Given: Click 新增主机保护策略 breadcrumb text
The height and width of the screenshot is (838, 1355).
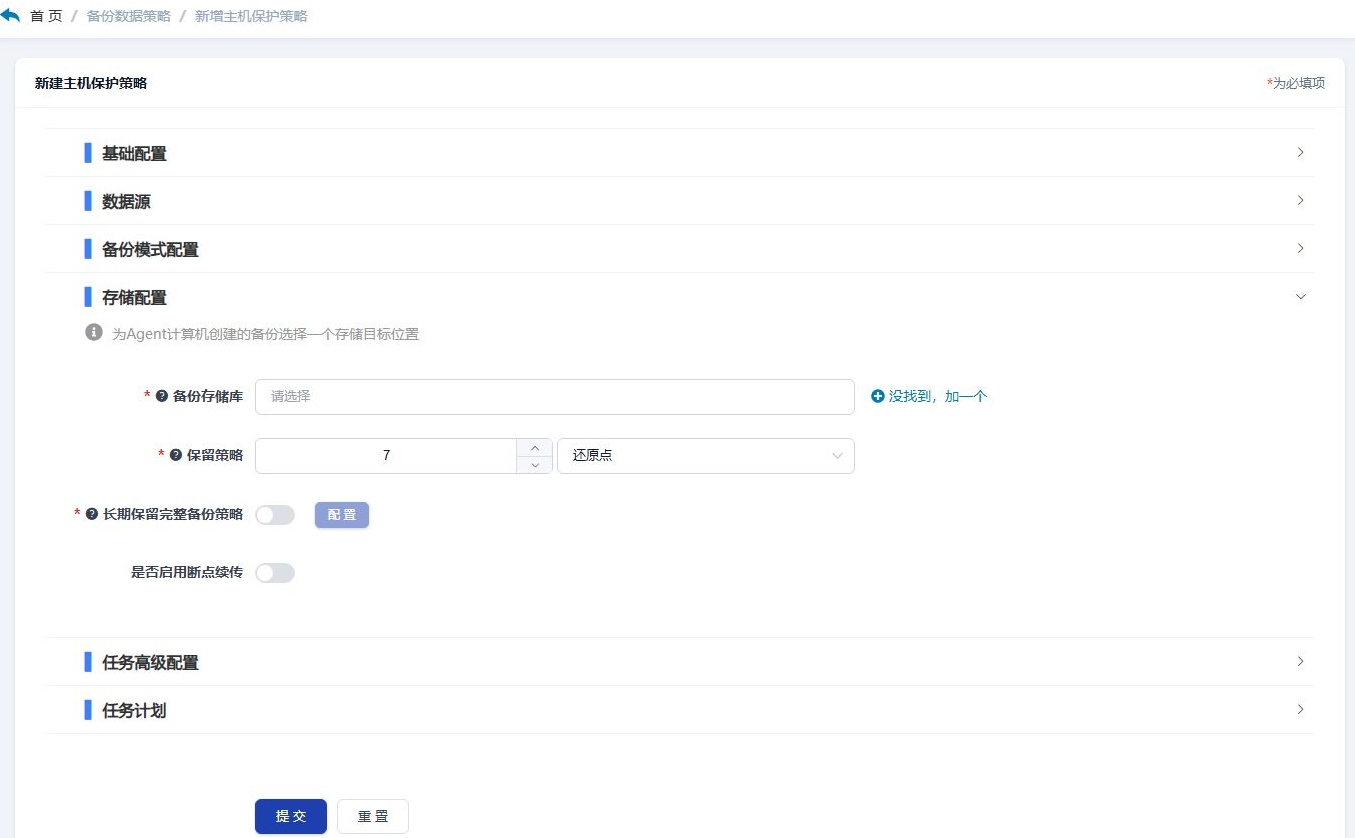Looking at the screenshot, I should (251, 17).
